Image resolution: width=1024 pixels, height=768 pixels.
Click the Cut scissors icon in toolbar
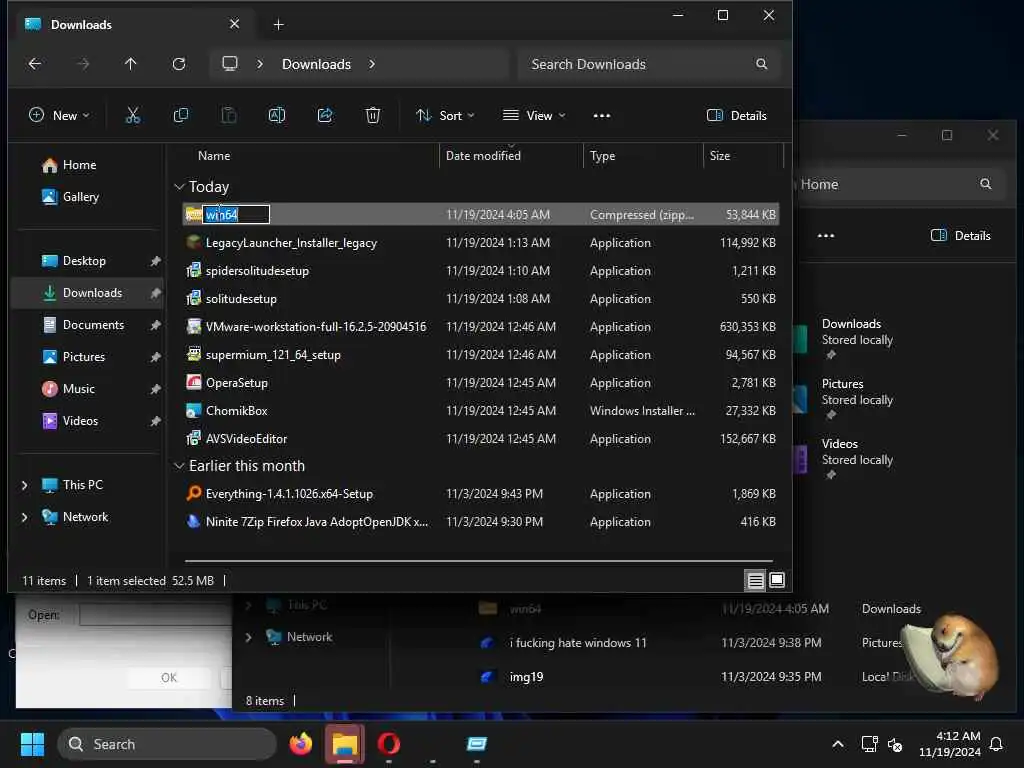click(133, 116)
